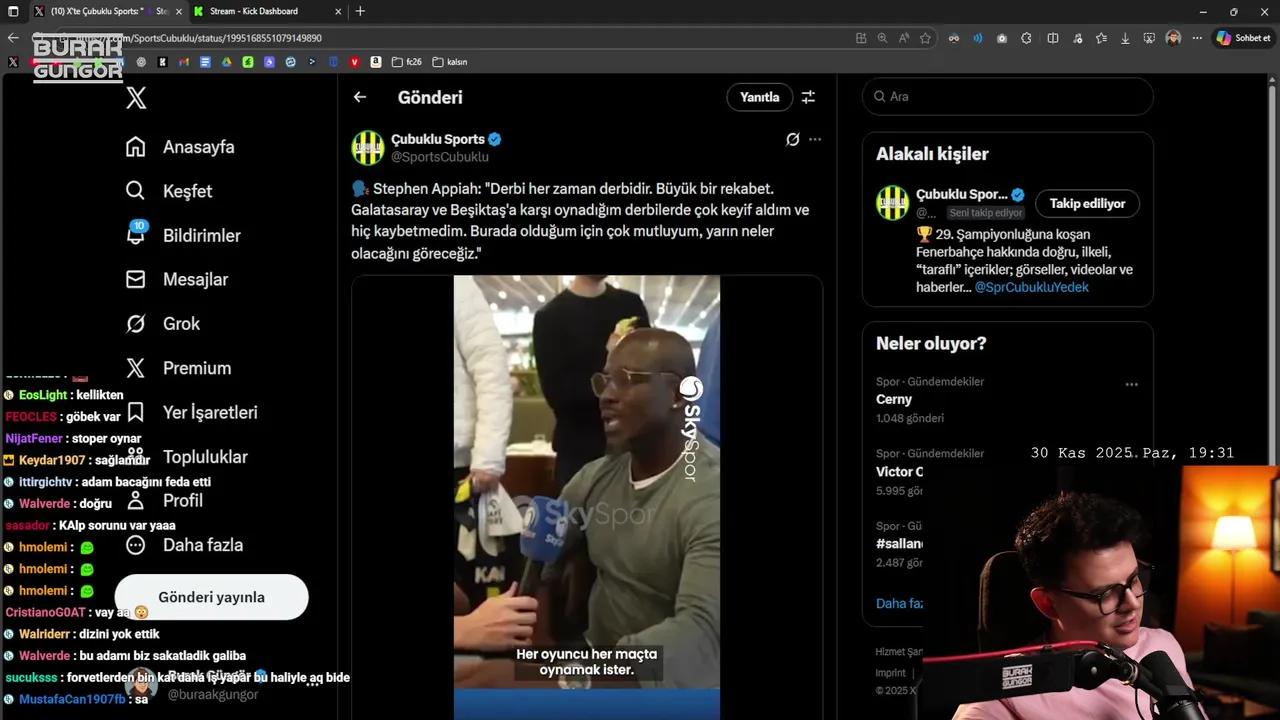Open Google Drive bookmark icon
This screenshot has width=1280, height=720.
227,62
